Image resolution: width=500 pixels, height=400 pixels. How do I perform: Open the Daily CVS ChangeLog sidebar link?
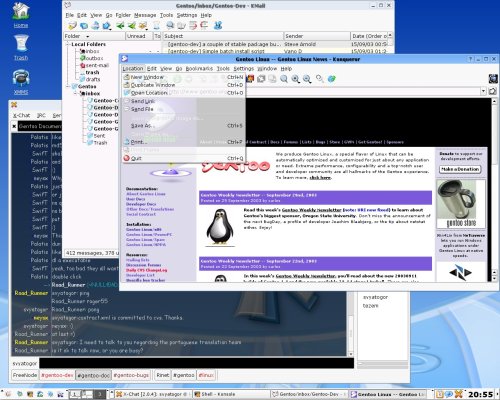[x=146, y=270]
